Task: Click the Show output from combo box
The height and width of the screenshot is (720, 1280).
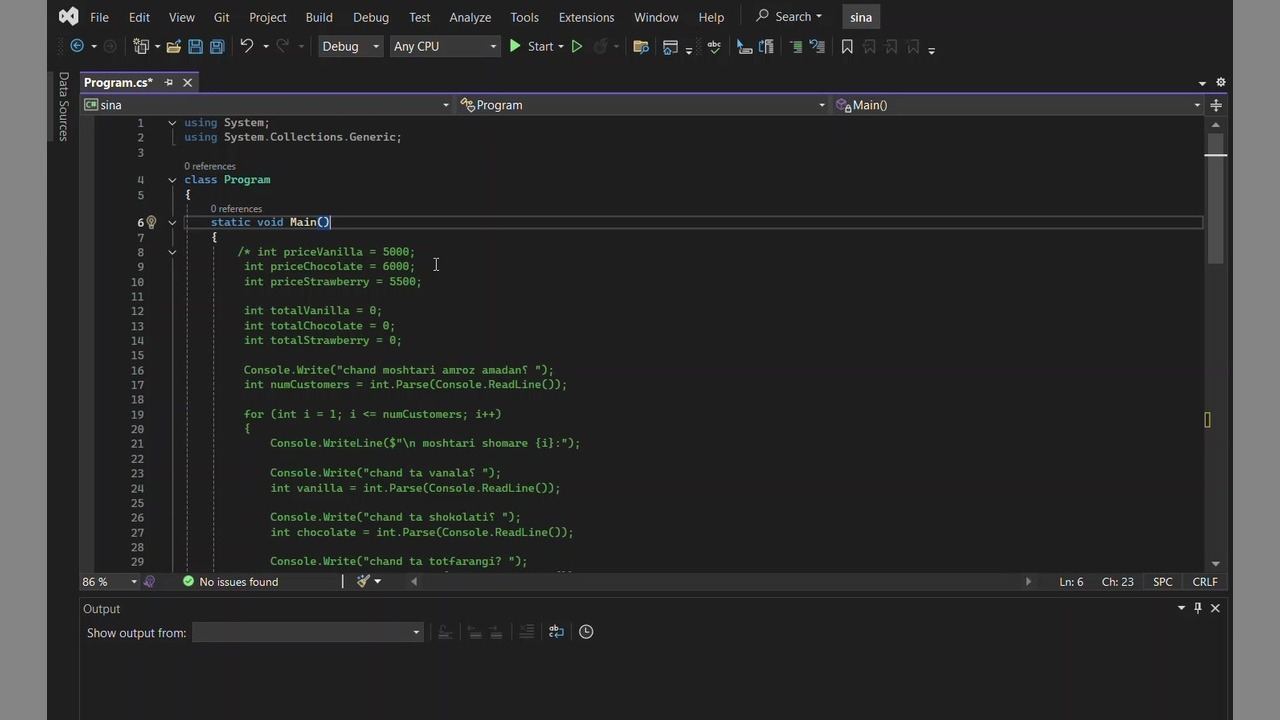Action: [307, 632]
